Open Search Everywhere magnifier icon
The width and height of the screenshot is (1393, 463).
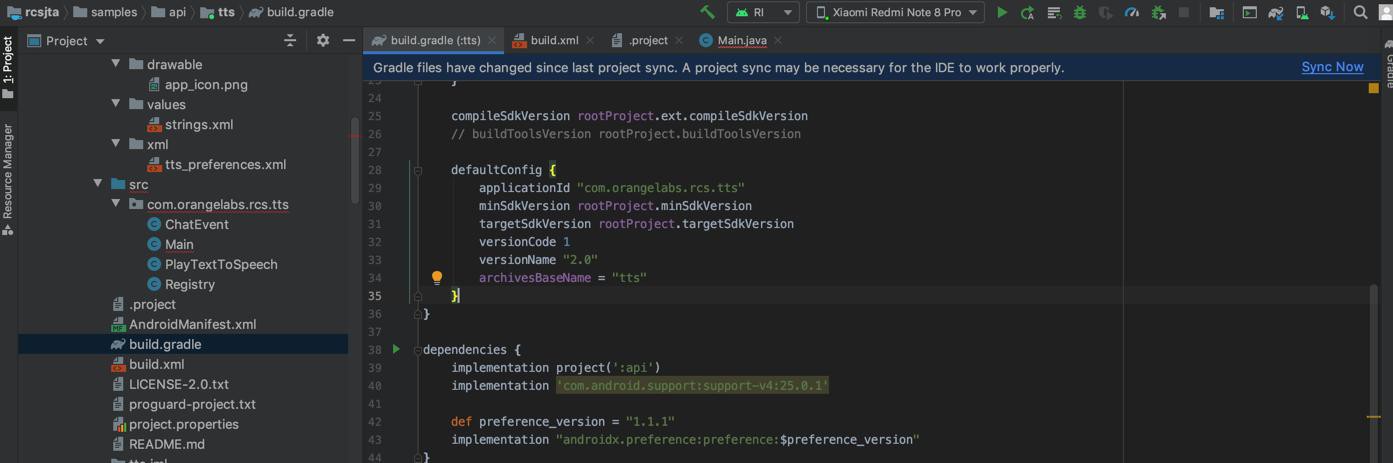[1360, 12]
